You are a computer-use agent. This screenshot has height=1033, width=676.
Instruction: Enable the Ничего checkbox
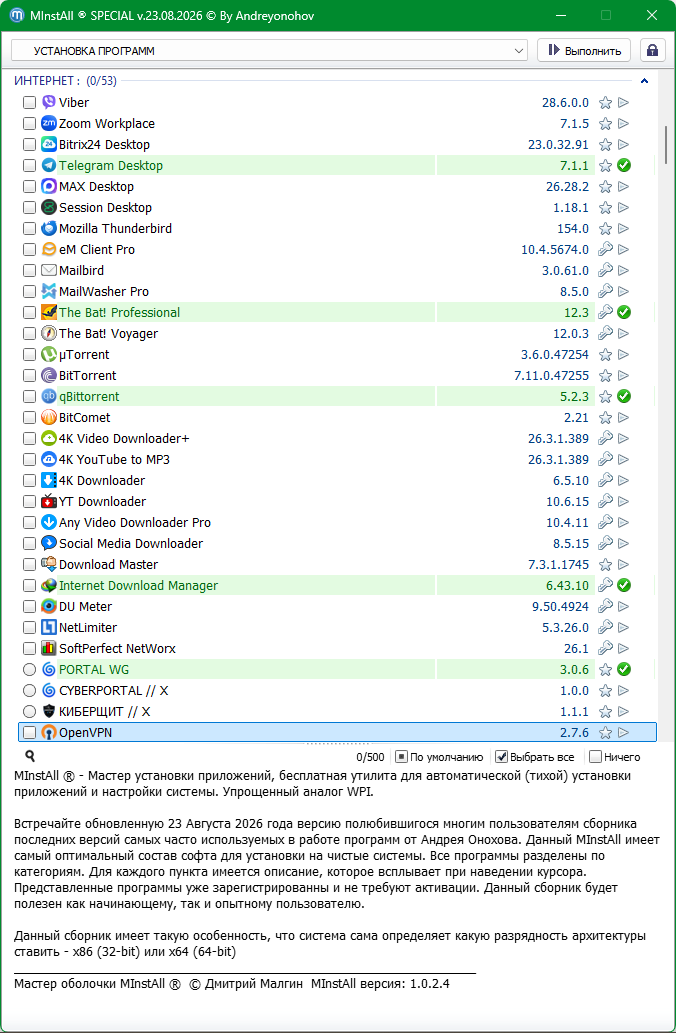pos(595,757)
